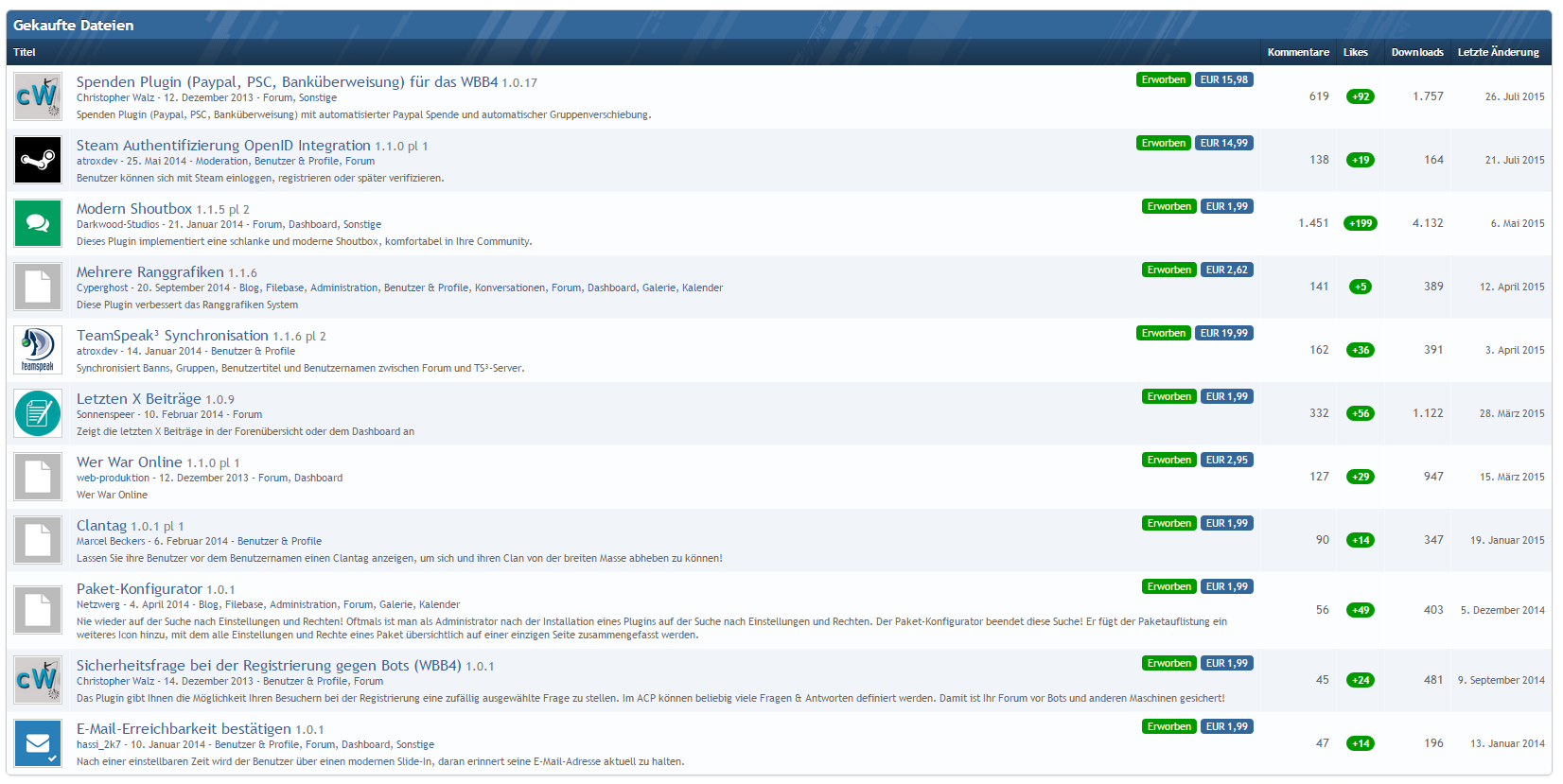Click the +199 likes badge
The width and height of the screenshot is (1563, 784).
pyautogui.click(x=1360, y=223)
